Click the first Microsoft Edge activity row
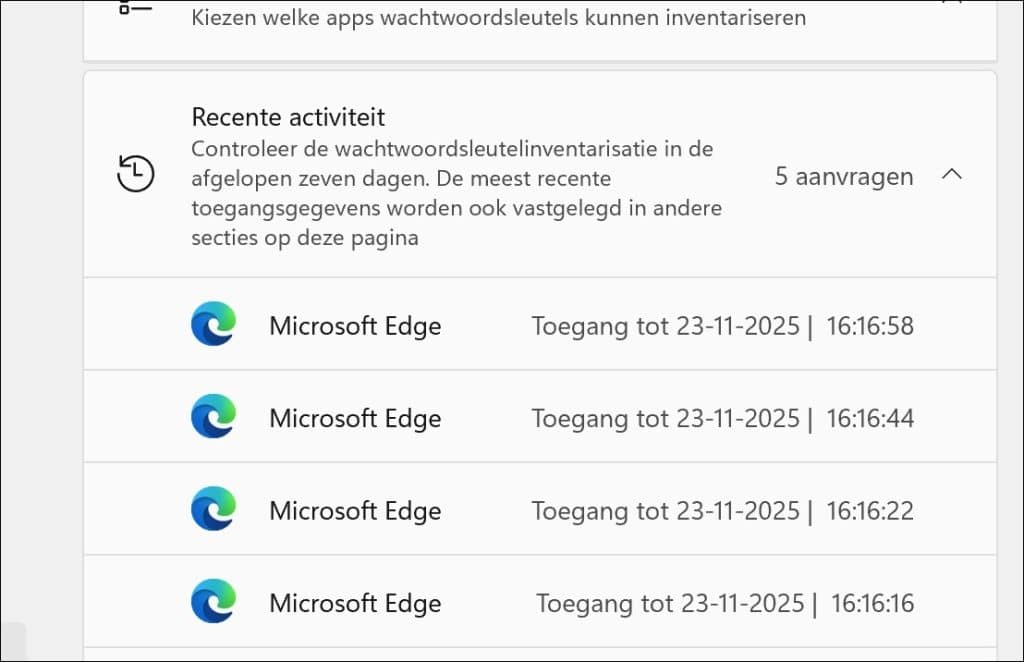Viewport: 1024px width, 662px height. [x=540, y=325]
